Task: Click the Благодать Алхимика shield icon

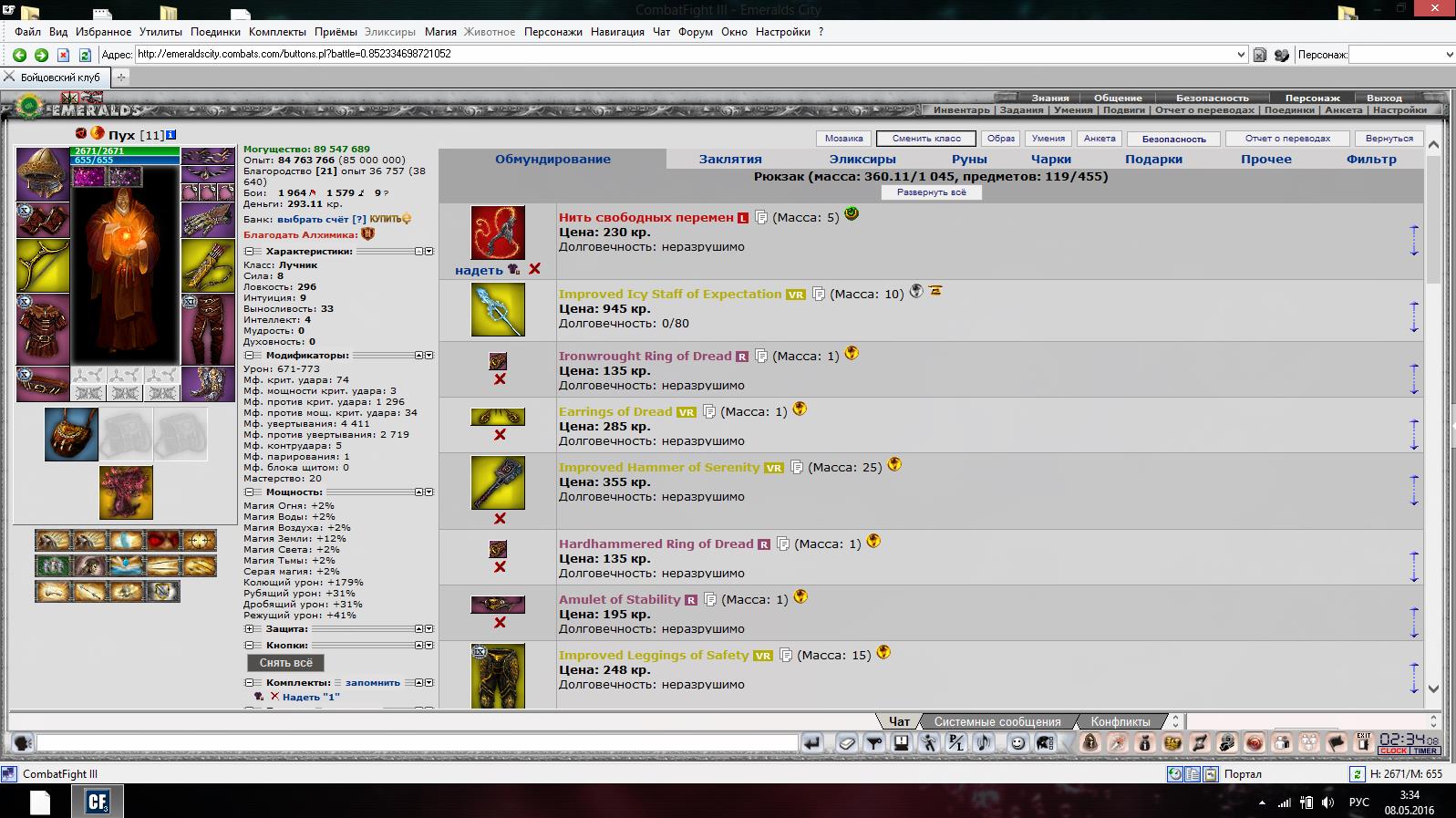Action: [368, 234]
